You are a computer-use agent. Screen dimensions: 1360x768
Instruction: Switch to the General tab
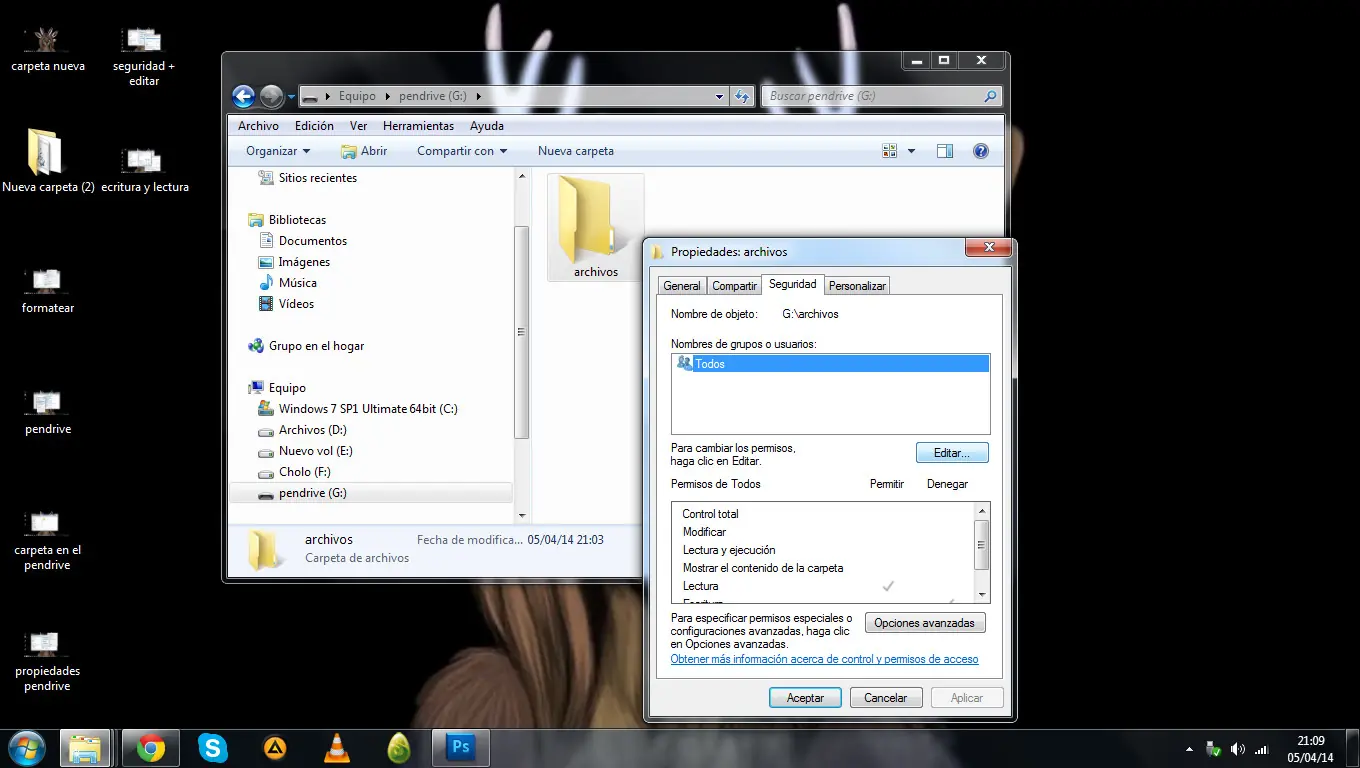click(682, 286)
